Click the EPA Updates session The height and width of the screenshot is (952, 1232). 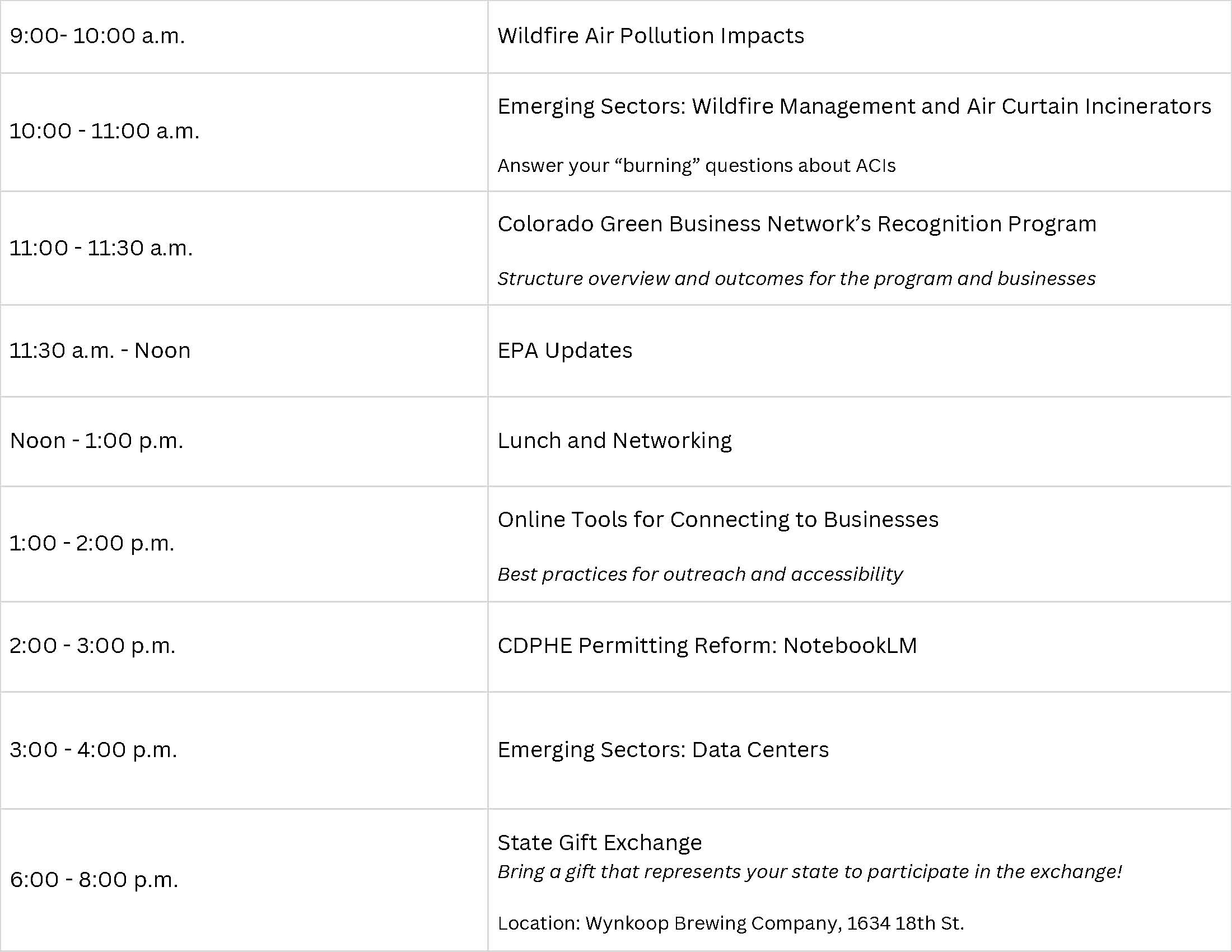pyautogui.click(x=564, y=351)
